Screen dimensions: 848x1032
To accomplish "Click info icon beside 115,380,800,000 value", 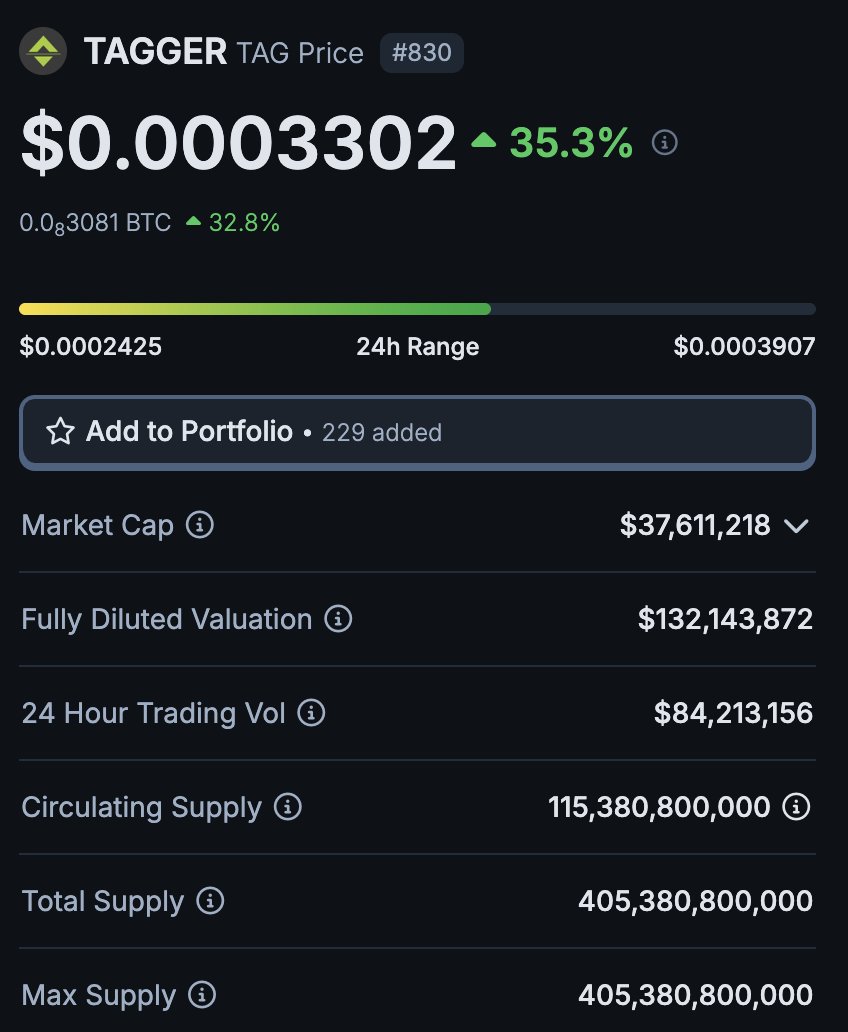I will [796, 806].
